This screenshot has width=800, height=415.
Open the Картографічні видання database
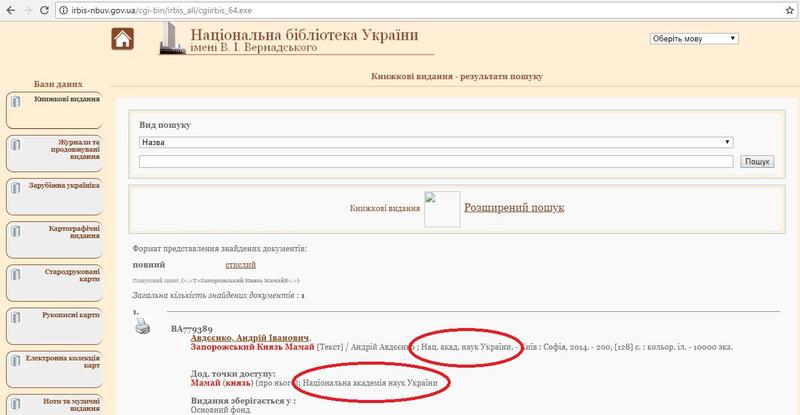click(54, 240)
